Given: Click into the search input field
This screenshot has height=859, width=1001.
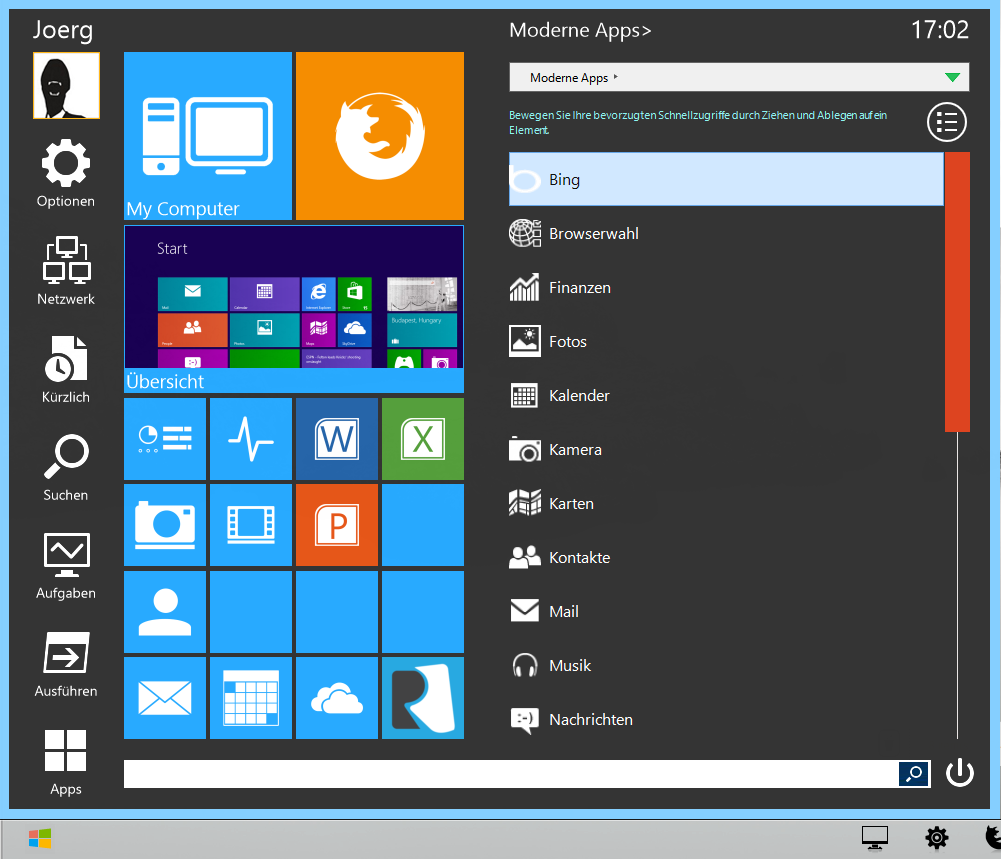Looking at the screenshot, I should click(511, 773).
